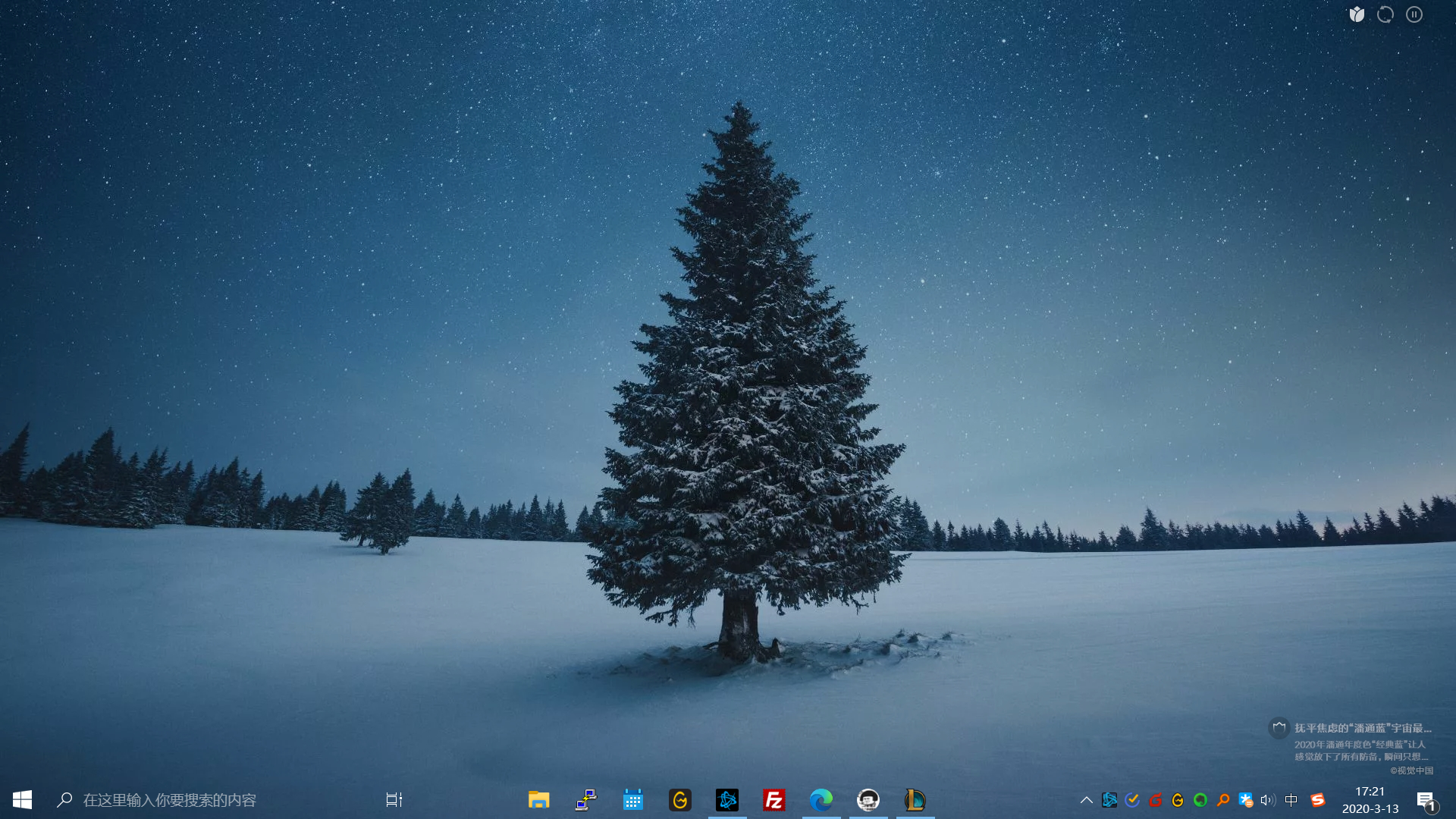1456x819 pixels.
Task: Click the TickTick checkmark tray icon
Action: [x=1132, y=800]
